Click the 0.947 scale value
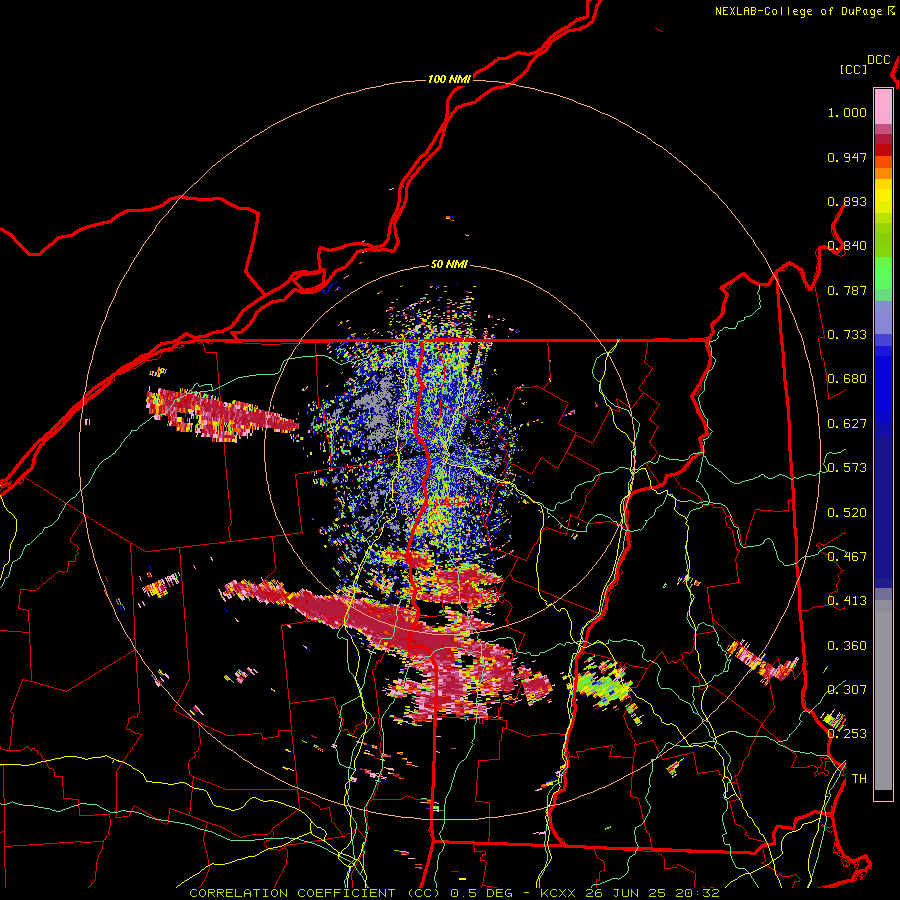The image size is (900, 900). tap(847, 157)
